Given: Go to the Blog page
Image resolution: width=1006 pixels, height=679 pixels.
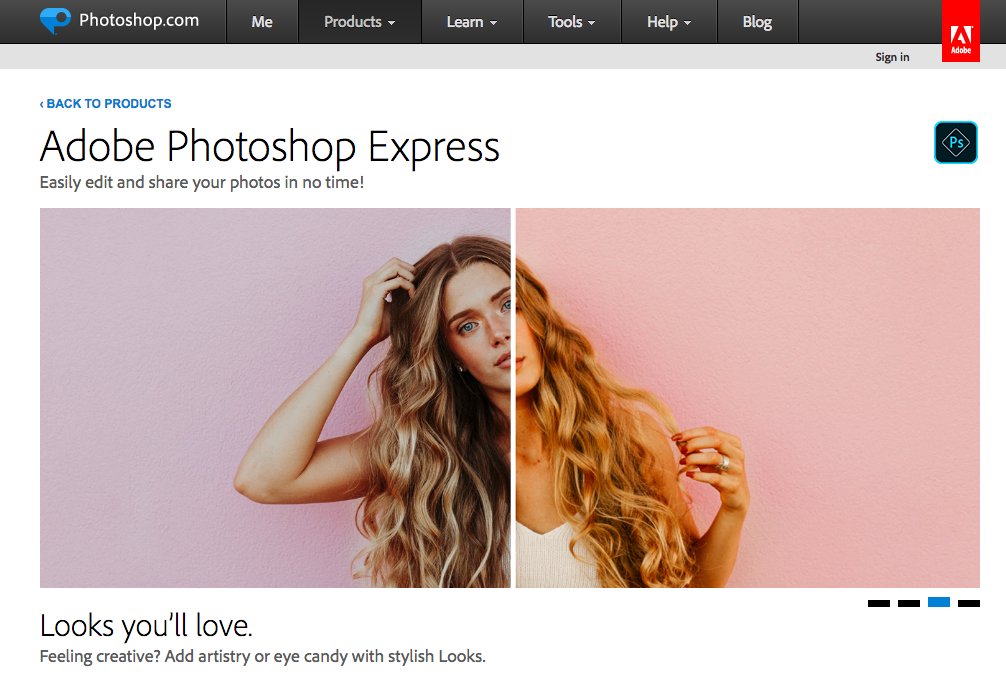Looking at the screenshot, I should [757, 22].
